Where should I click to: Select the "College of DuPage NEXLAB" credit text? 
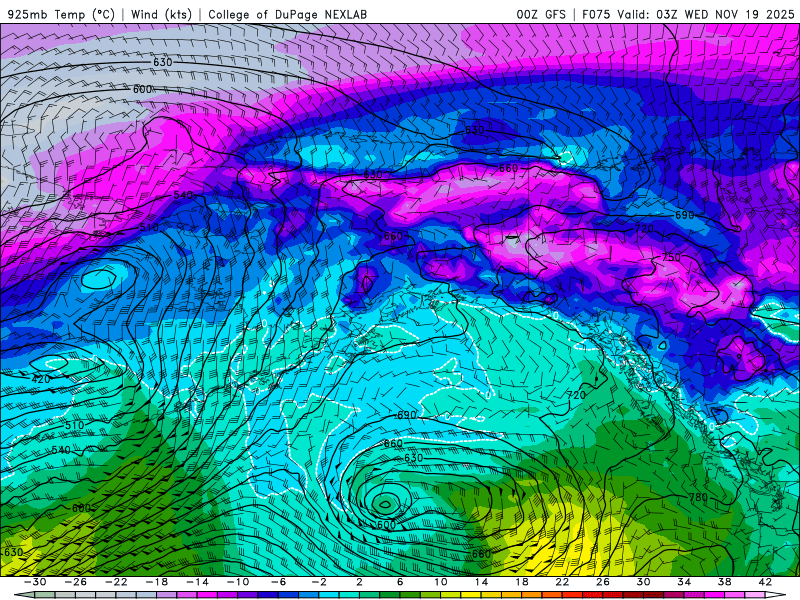(x=287, y=14)
